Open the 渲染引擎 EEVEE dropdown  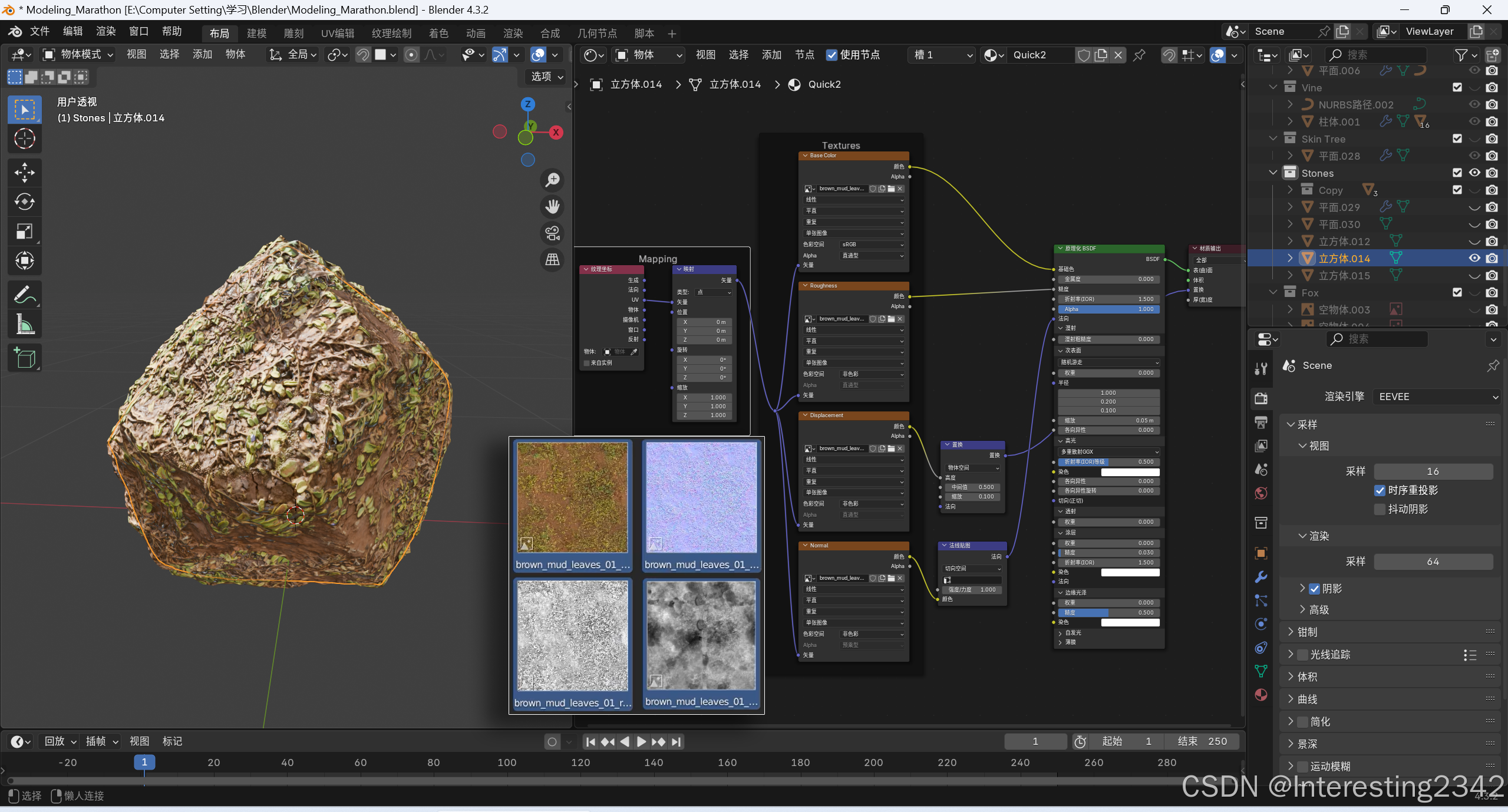pyautogui.click(x=1436, y=397)
